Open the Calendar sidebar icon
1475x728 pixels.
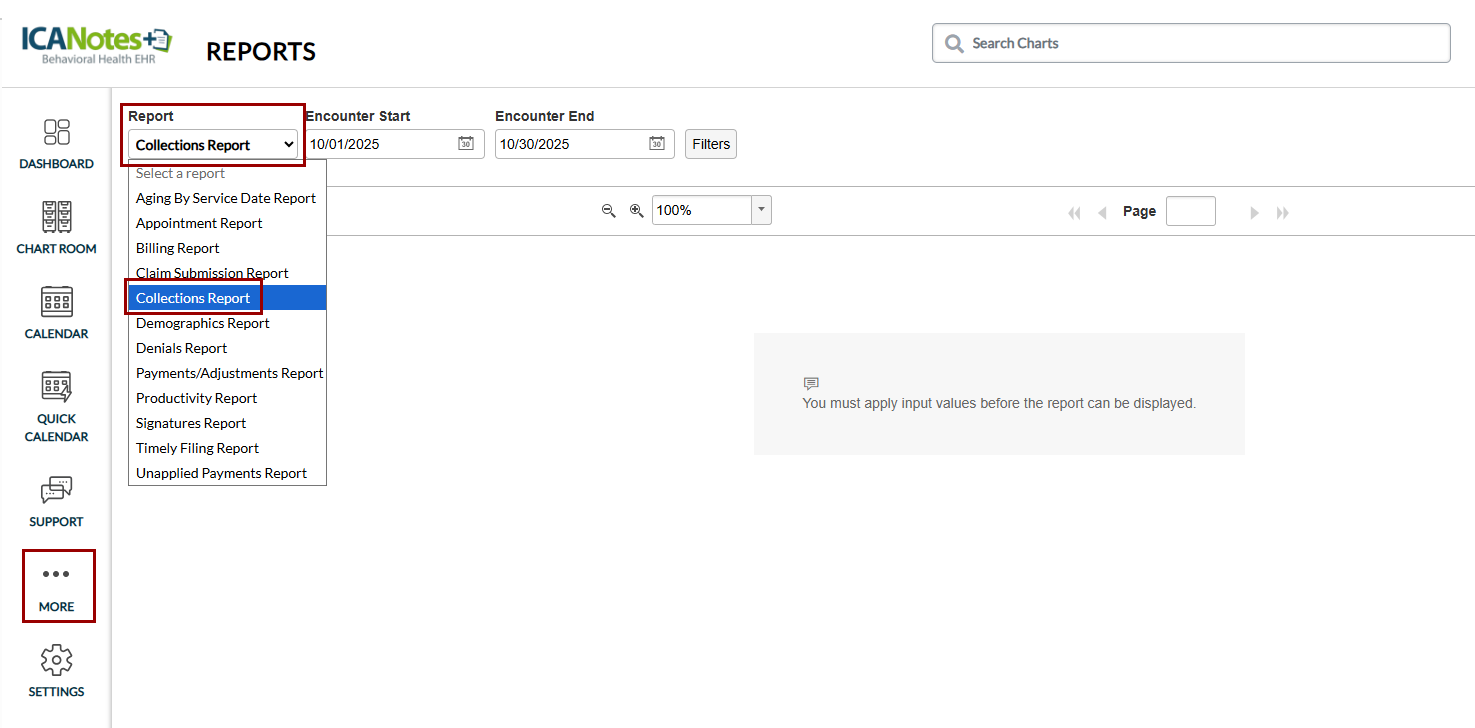56,302
